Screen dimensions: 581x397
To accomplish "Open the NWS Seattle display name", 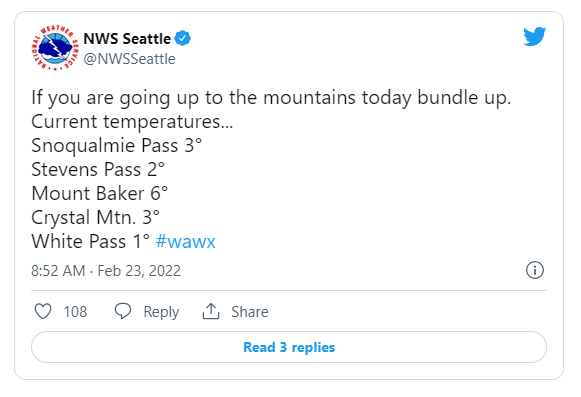I will pos(127,39).
